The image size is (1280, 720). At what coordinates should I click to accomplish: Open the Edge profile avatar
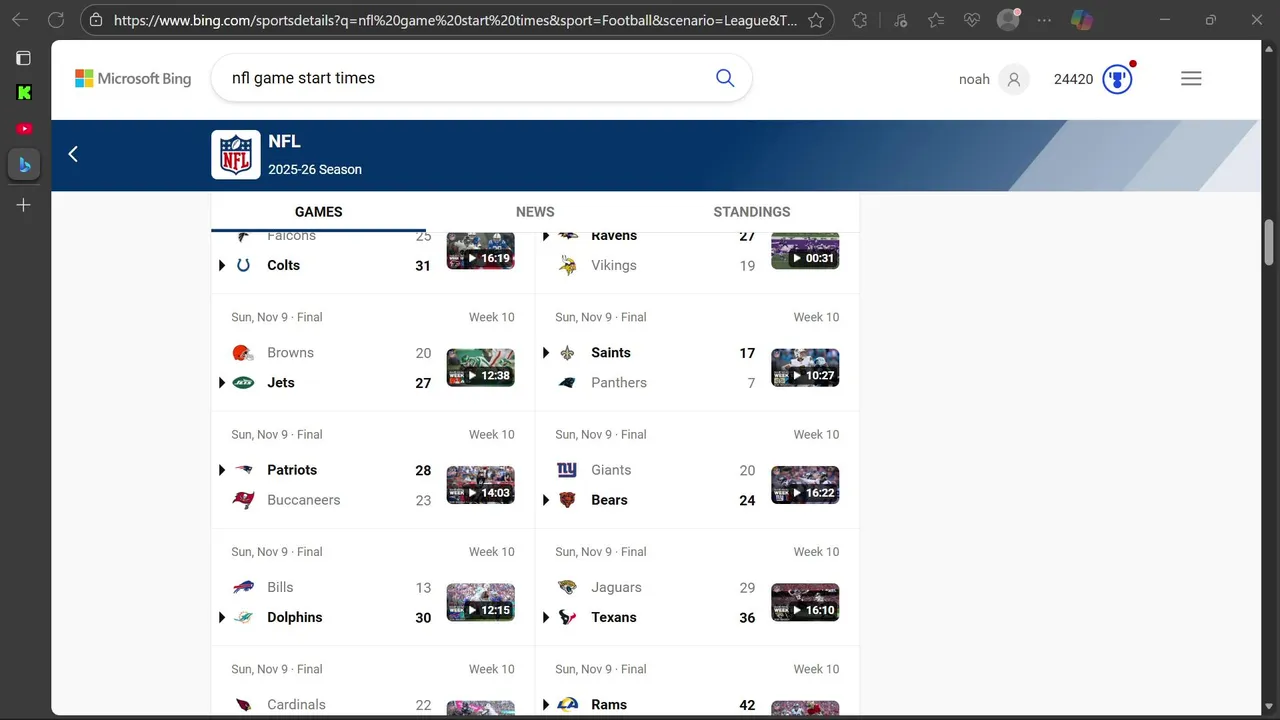pyautogui.click(x=1008, y=20)
